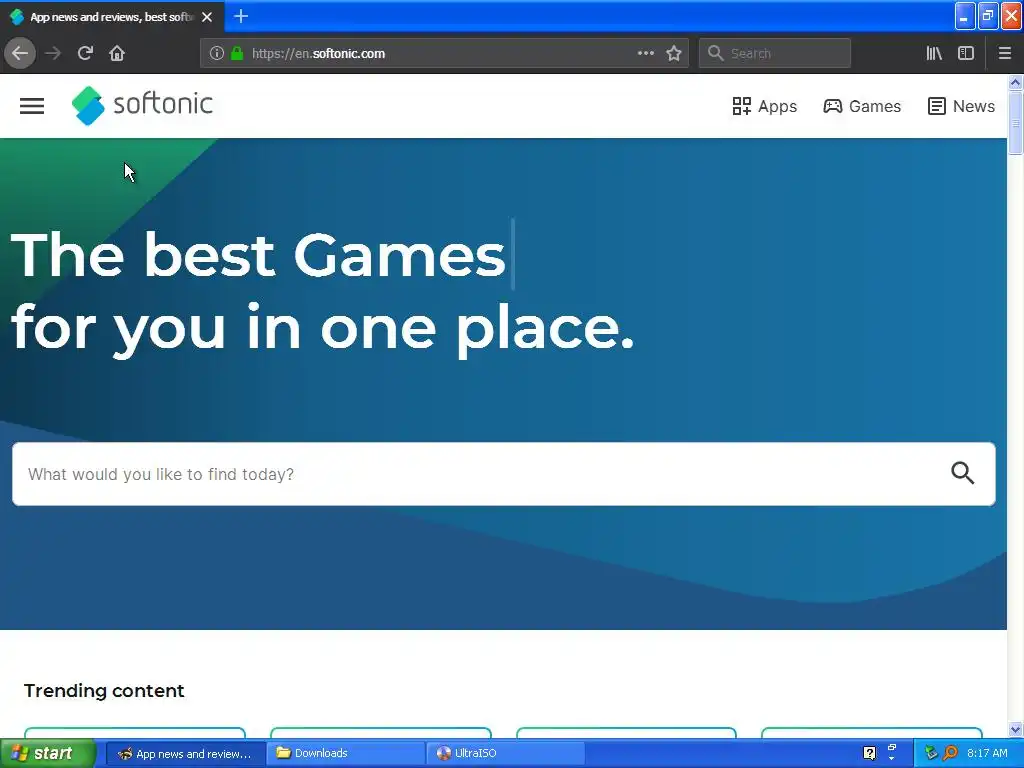1024x768 pixels.
Task: Click the scrollbar up arrow
Action: [1015, 82]
